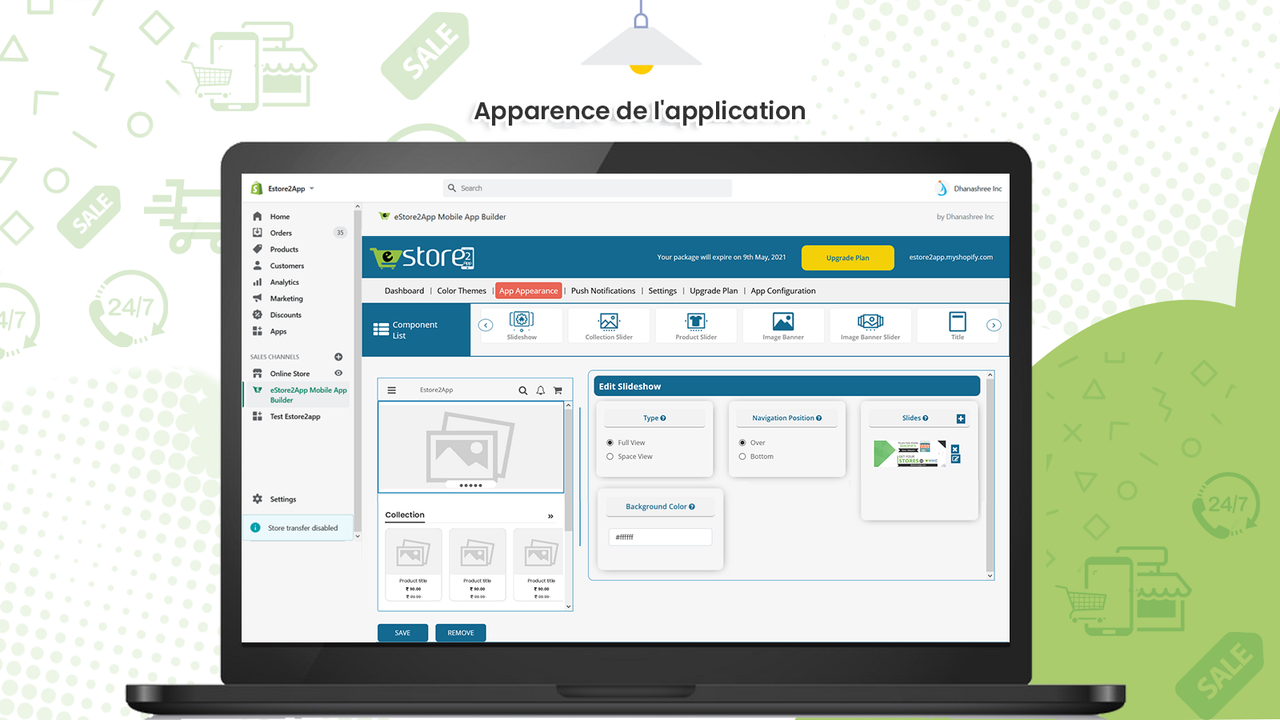Open the Push Notifications tab
The image size is (1280, 720).
tap(603, 291)
